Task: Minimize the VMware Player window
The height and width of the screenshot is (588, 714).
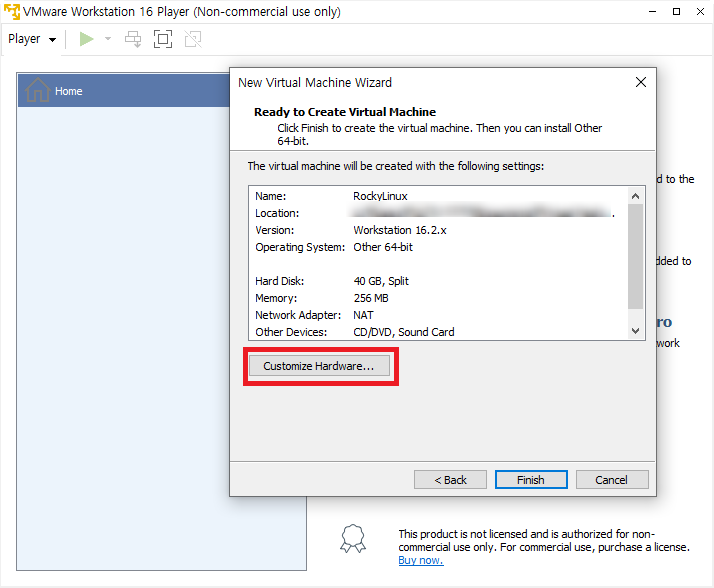Action: pyautogui.click(x=653, y=11)
